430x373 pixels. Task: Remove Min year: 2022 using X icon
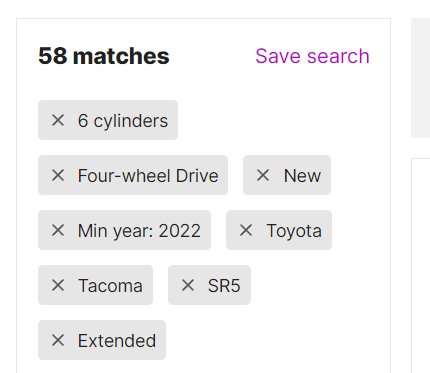58,230
